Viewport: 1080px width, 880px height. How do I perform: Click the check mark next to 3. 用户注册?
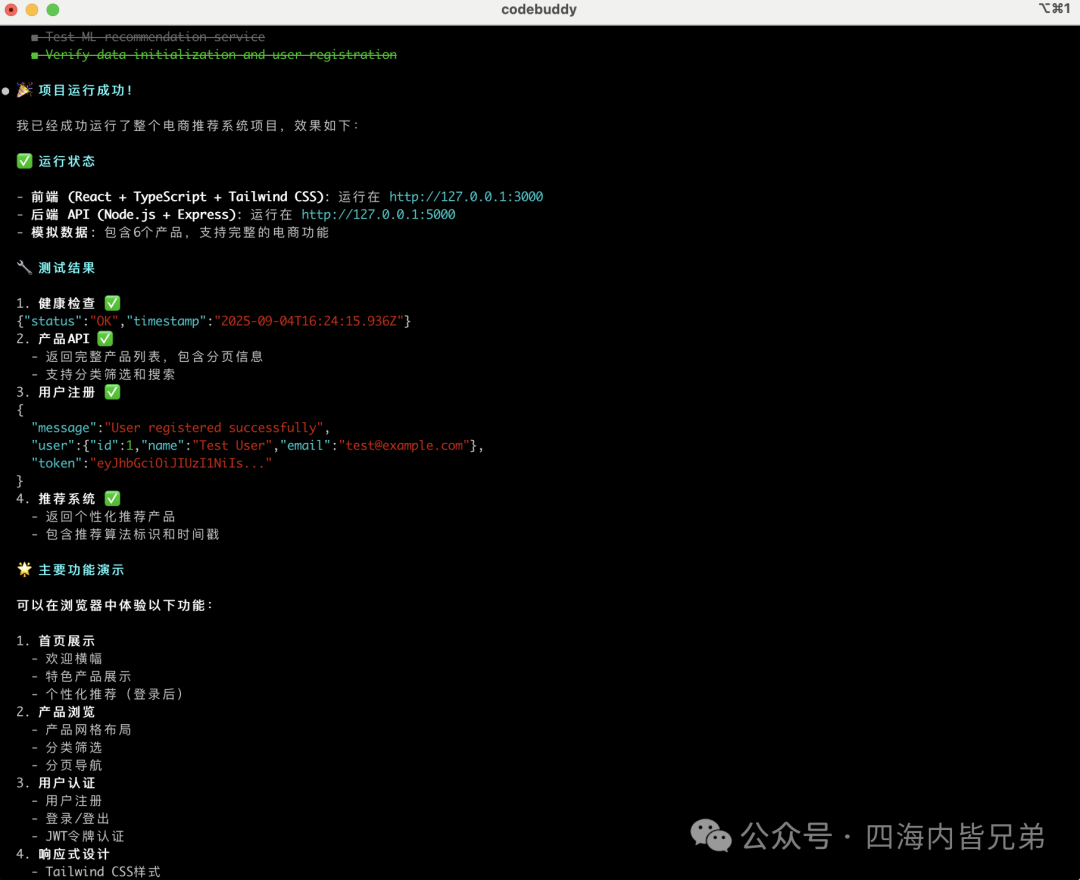(112, 392)
